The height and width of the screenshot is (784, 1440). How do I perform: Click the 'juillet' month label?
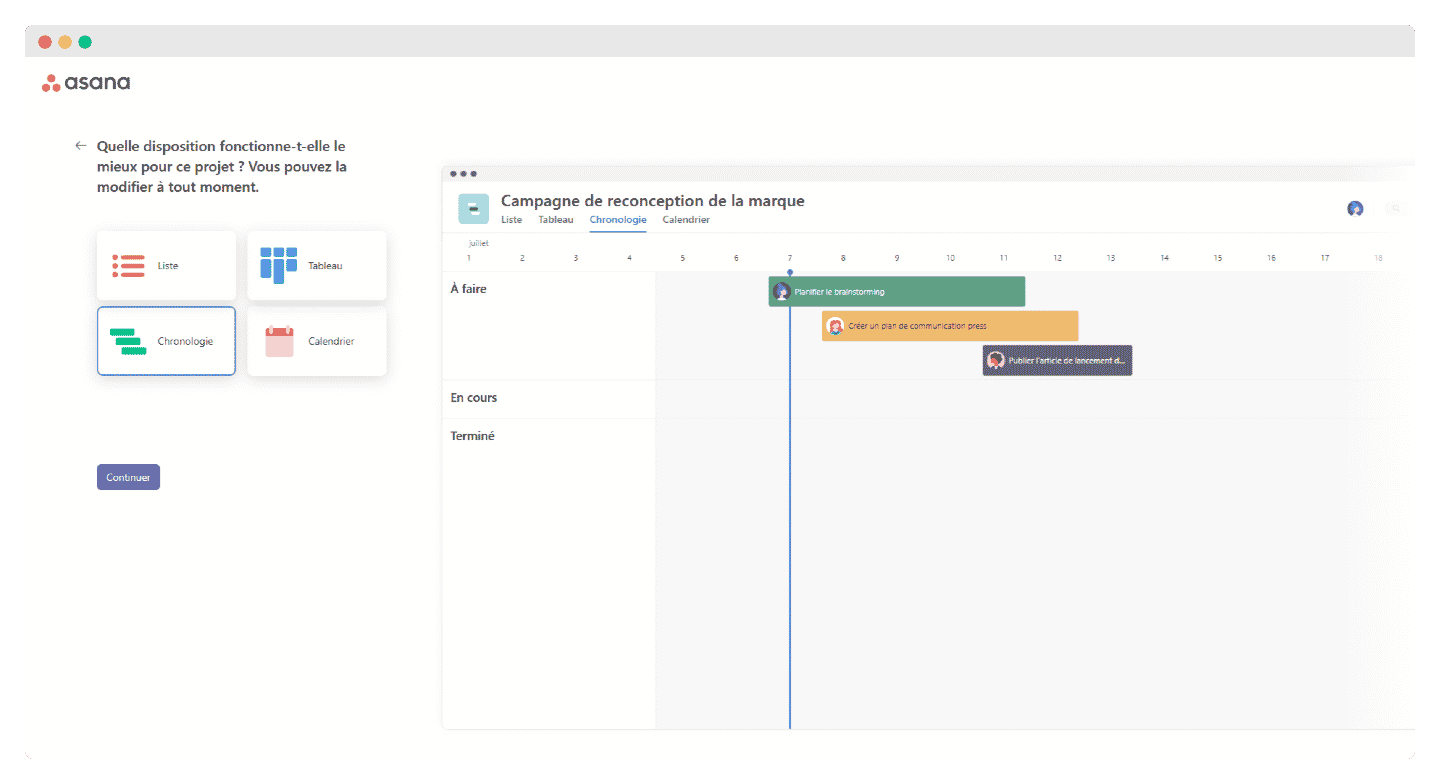[x=479, y=243]
